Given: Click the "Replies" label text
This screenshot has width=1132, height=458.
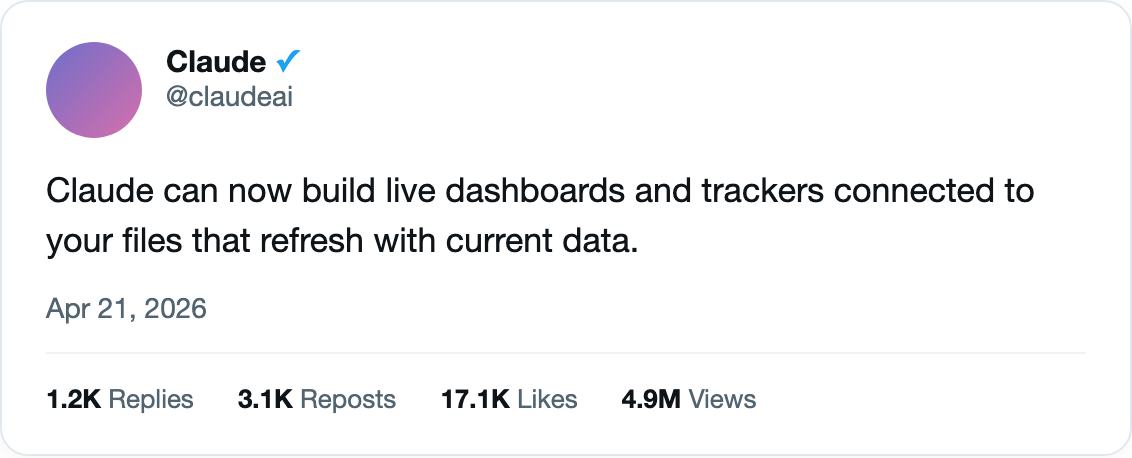Looking at the screenshot, I should (x=150, y=400).
